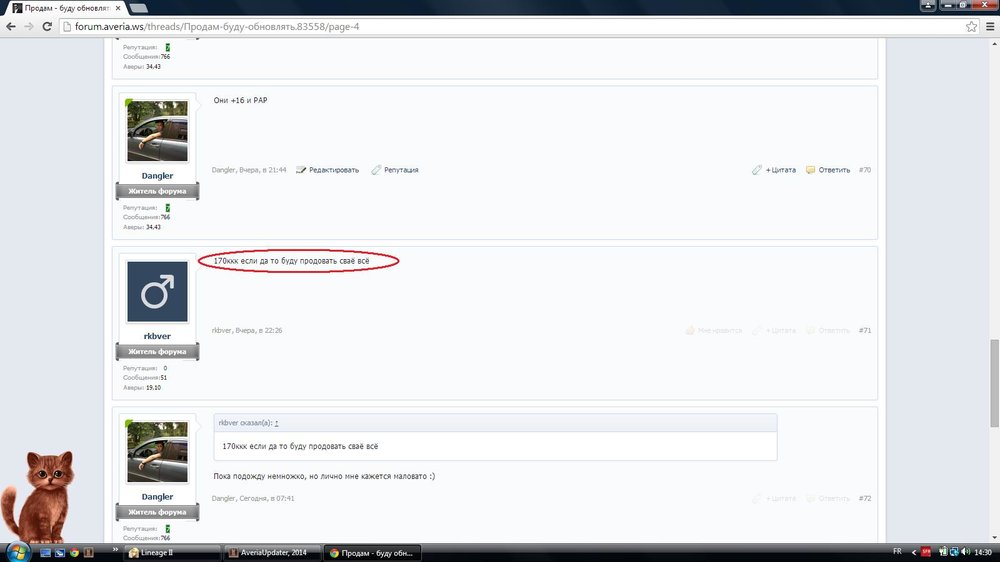Click the browser back arrow
Viewport: 1000px width, 562px height.
pos(11,26)
